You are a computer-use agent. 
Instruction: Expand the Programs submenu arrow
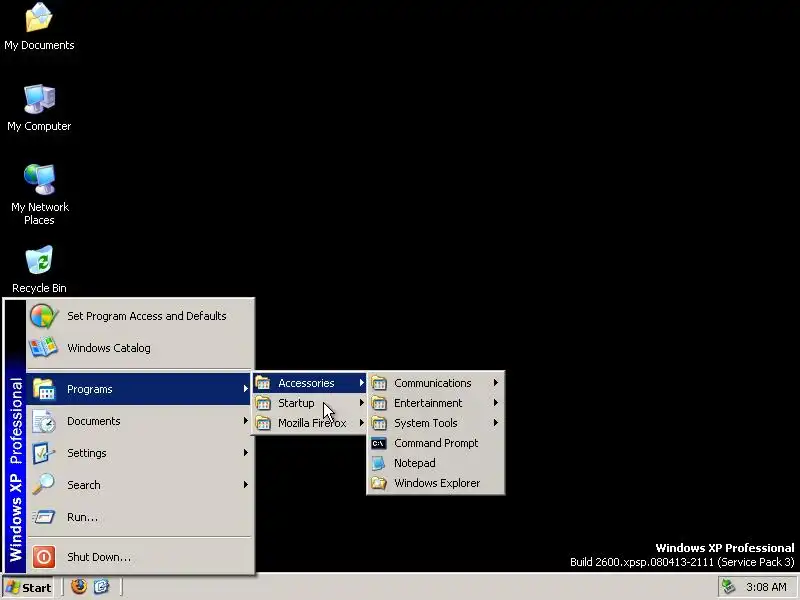tap(245, 389)
